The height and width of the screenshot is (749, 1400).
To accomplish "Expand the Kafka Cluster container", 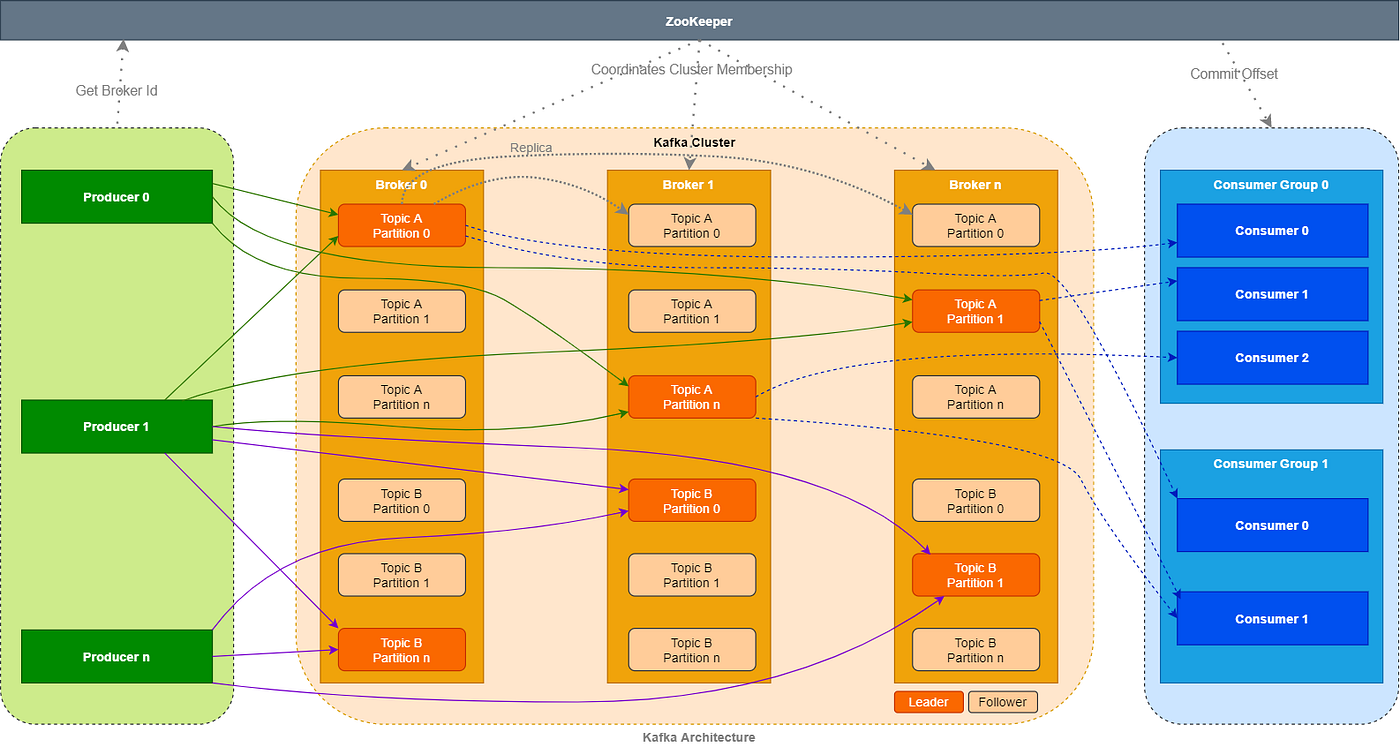I will [x=694, y=142].
